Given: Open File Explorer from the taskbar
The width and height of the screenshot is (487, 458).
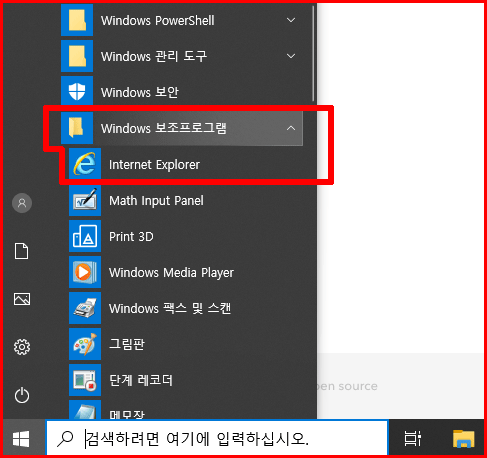Looking at the screenshot, I should (464, 439).
